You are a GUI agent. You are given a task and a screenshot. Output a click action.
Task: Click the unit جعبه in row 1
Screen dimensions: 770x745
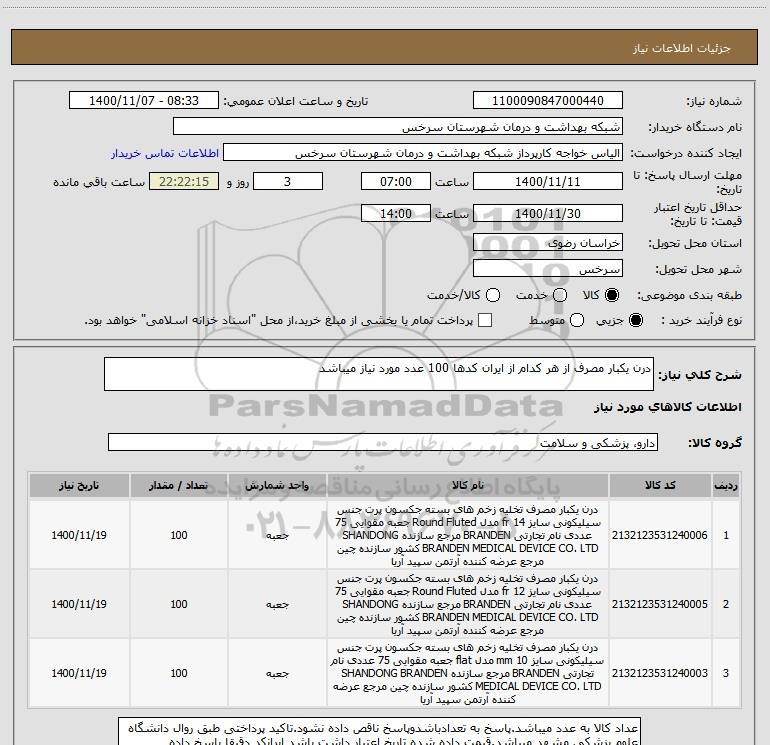coord(277,536)
